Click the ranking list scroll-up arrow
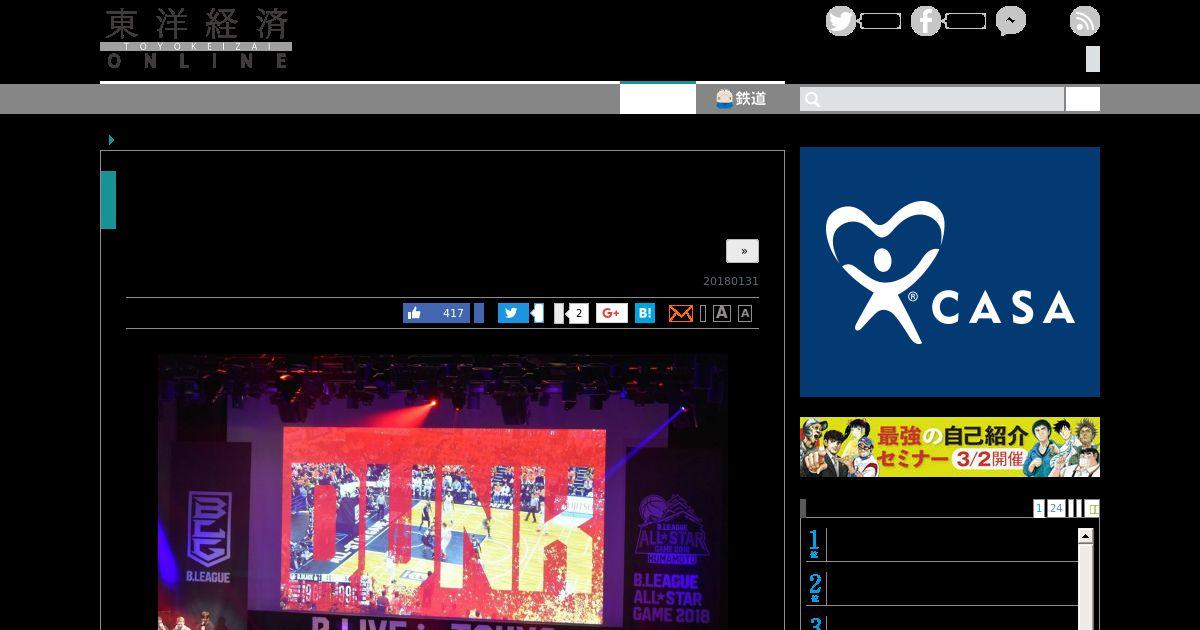 point(1085,537)
